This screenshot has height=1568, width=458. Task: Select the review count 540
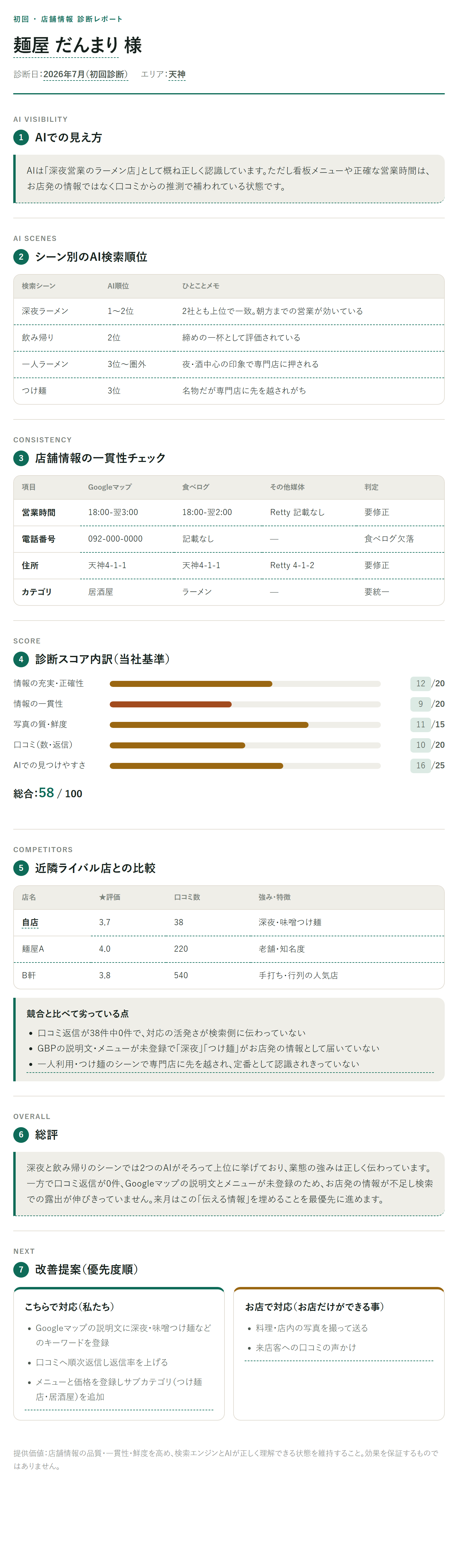coord(207,975)
